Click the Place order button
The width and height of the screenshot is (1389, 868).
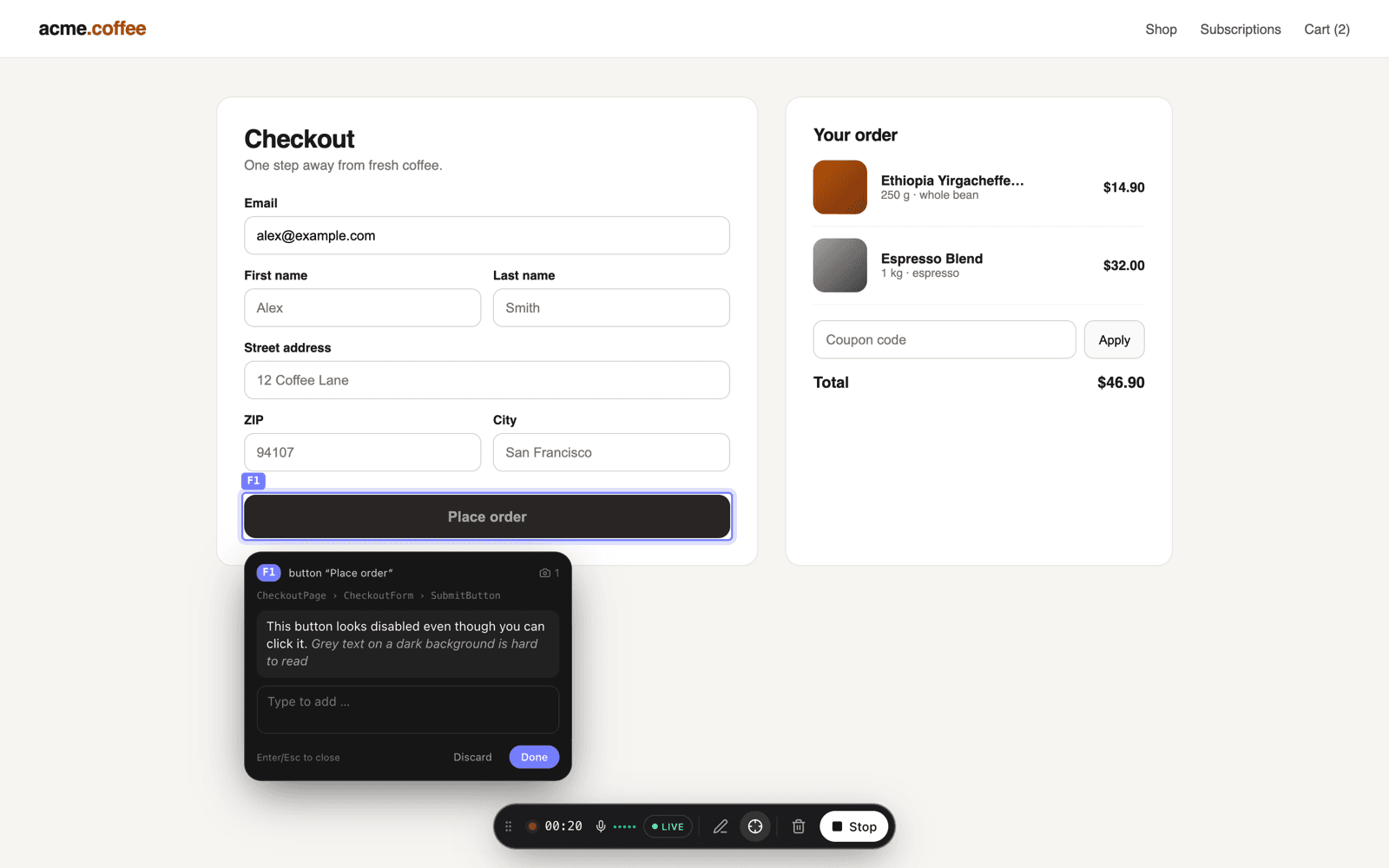487,516
